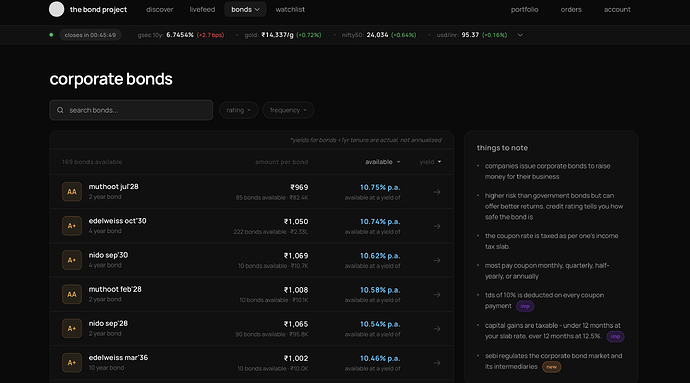Image resolution: width=690 pixels, height=383 pixels.
Task: Open the rating filter dropdown
Action: pos(239,110)
